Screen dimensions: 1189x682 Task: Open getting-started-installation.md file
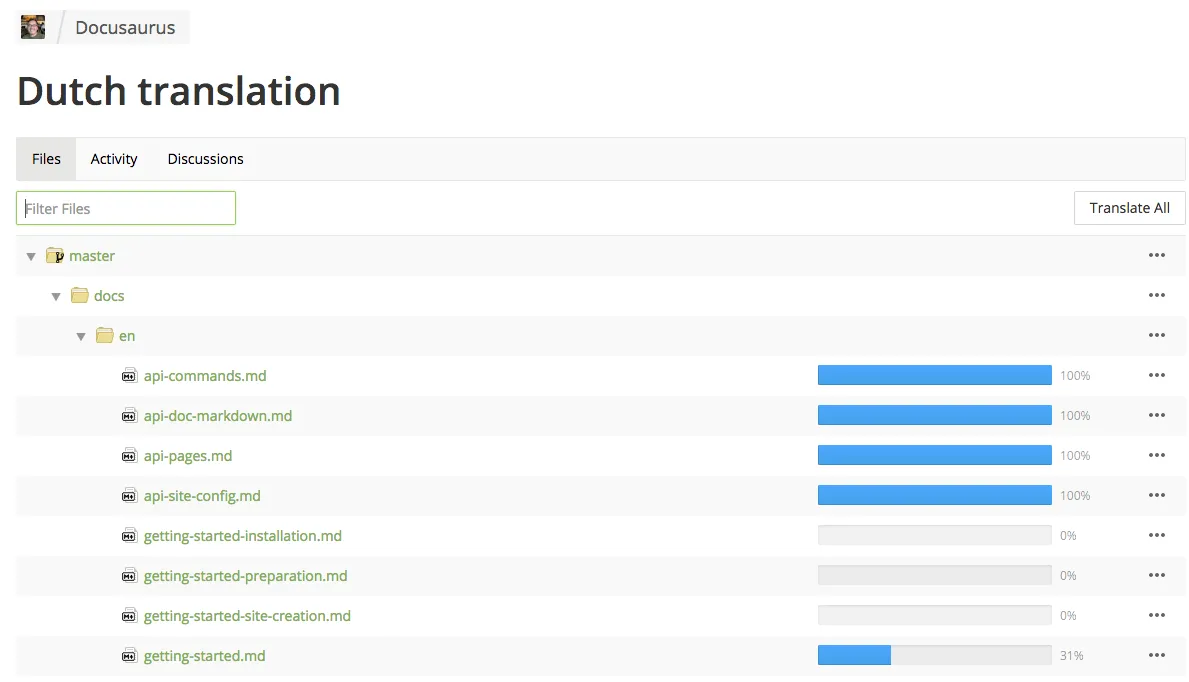coord(243,536)
